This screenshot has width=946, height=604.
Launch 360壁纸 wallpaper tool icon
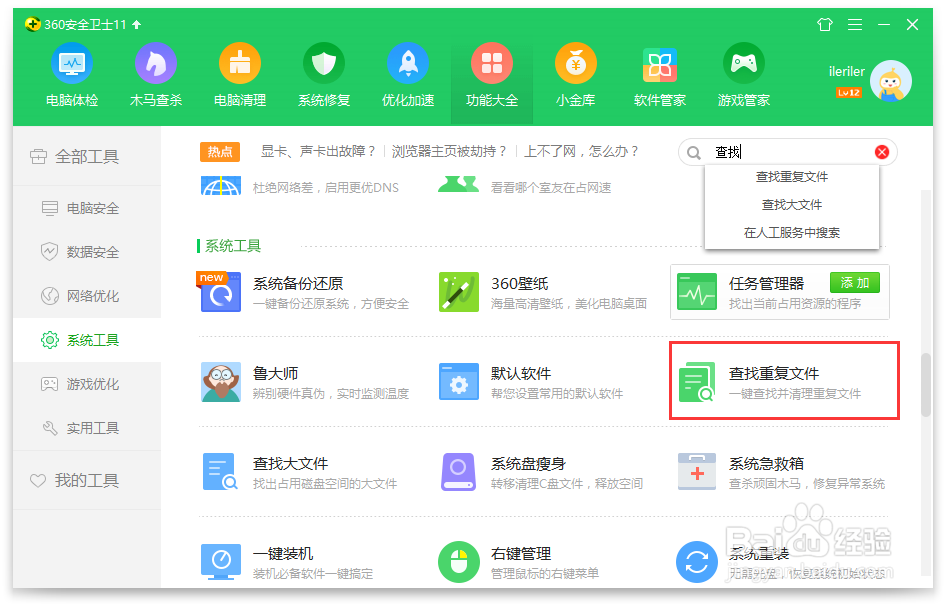pos(459,291)
